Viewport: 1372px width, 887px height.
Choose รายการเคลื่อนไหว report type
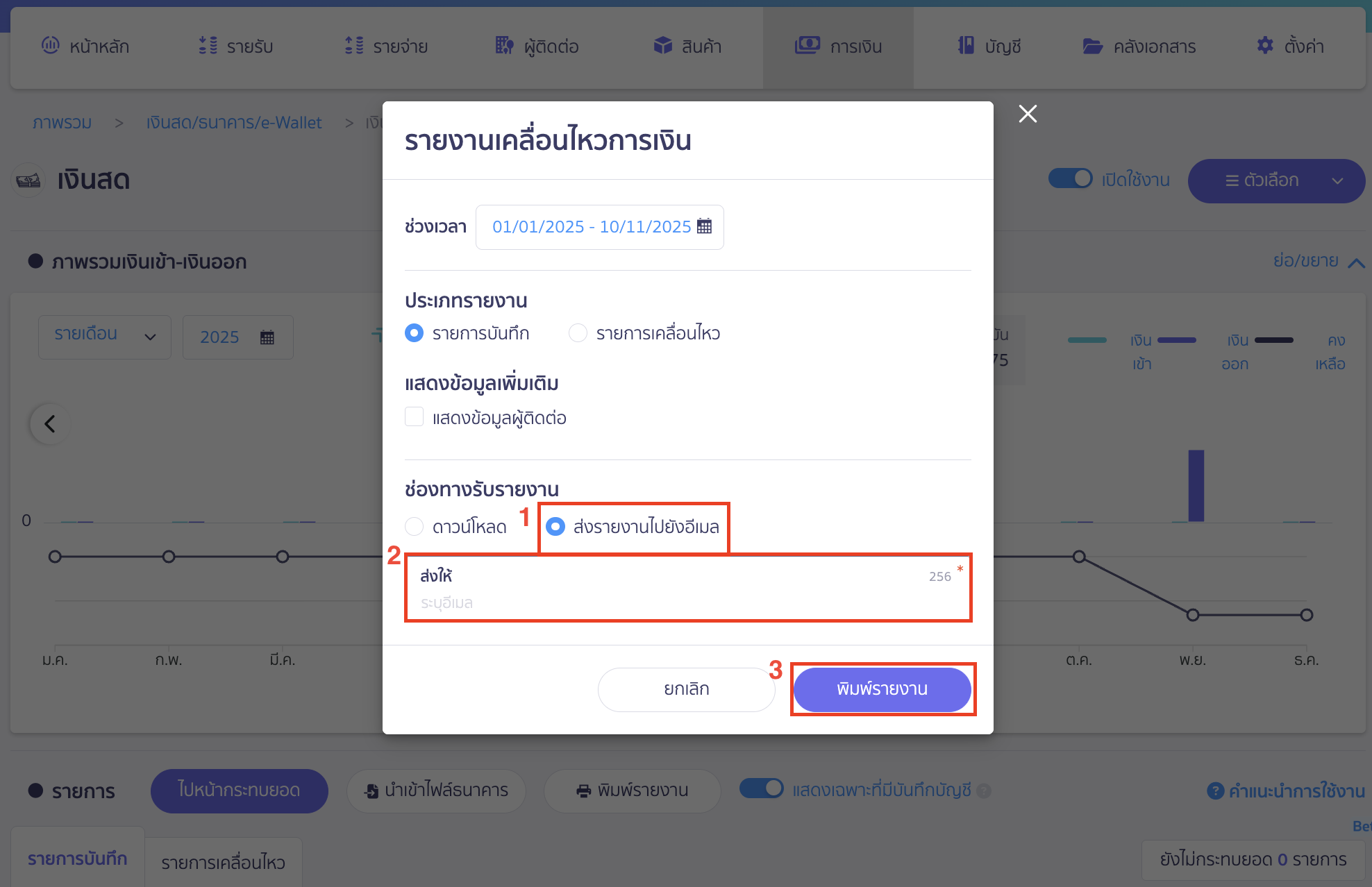578,332
